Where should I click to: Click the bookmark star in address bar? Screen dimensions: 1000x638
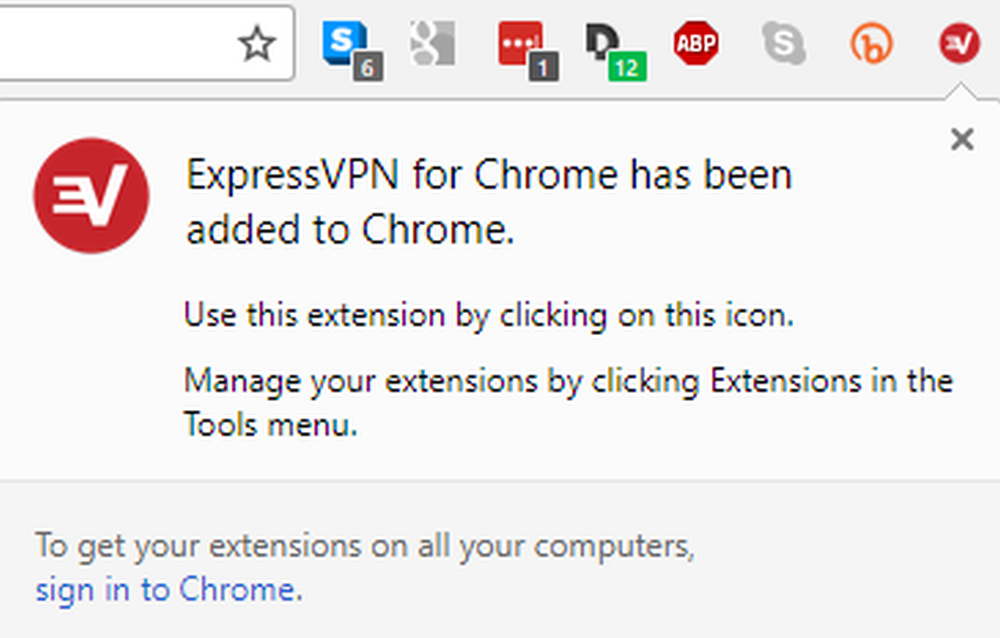(258, 44)
